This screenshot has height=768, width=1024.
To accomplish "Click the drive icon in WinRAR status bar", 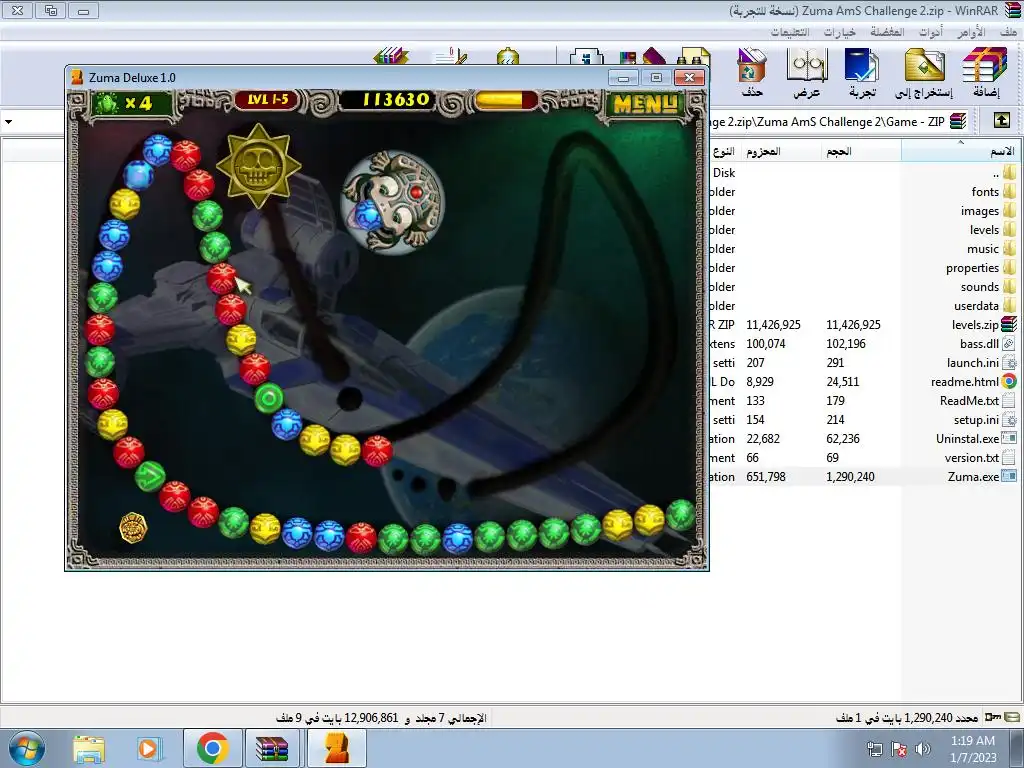I will pyautogui.click(x=1012, y=717).
